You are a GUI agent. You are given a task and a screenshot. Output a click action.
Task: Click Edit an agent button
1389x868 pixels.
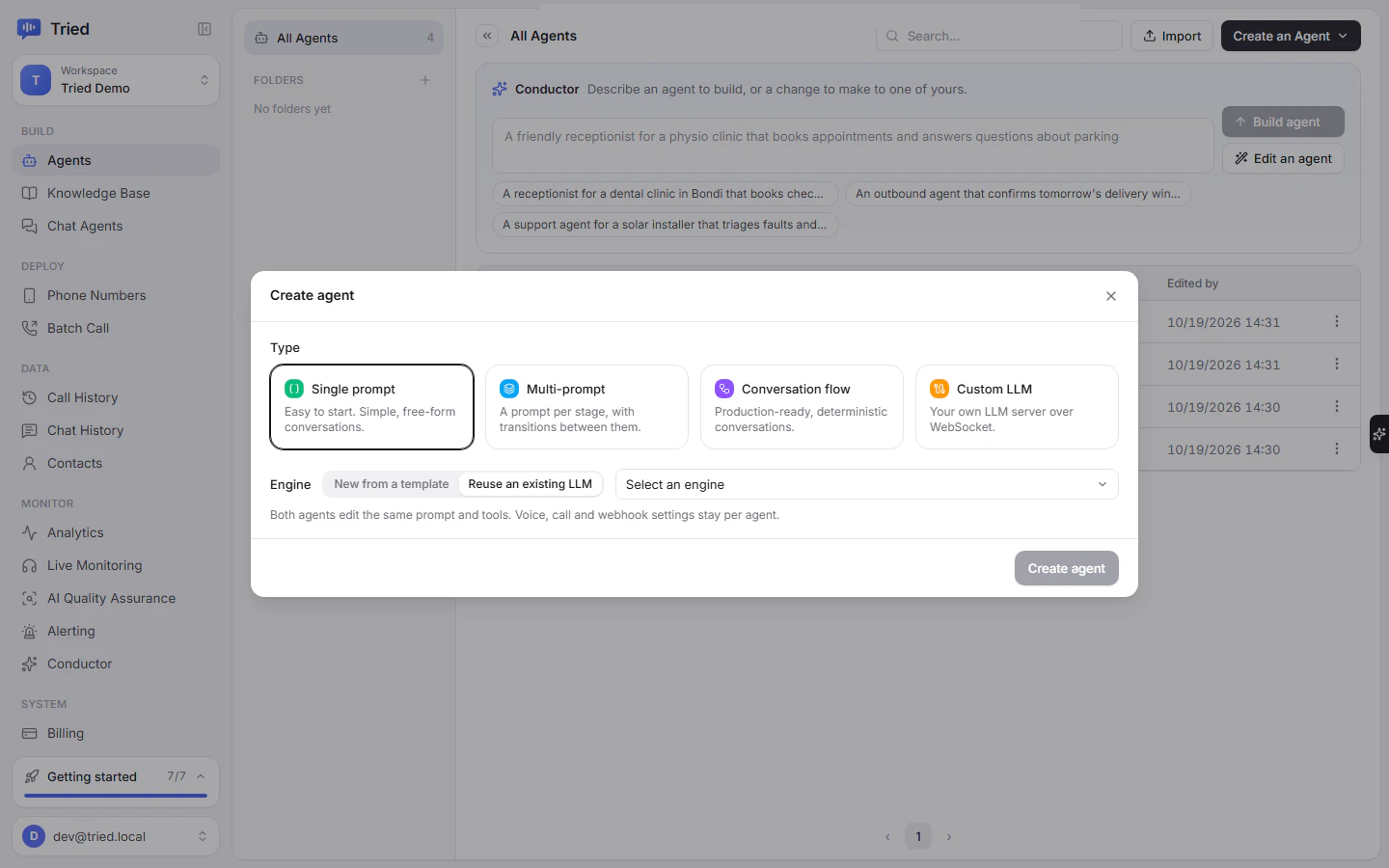coord(1283,158)
